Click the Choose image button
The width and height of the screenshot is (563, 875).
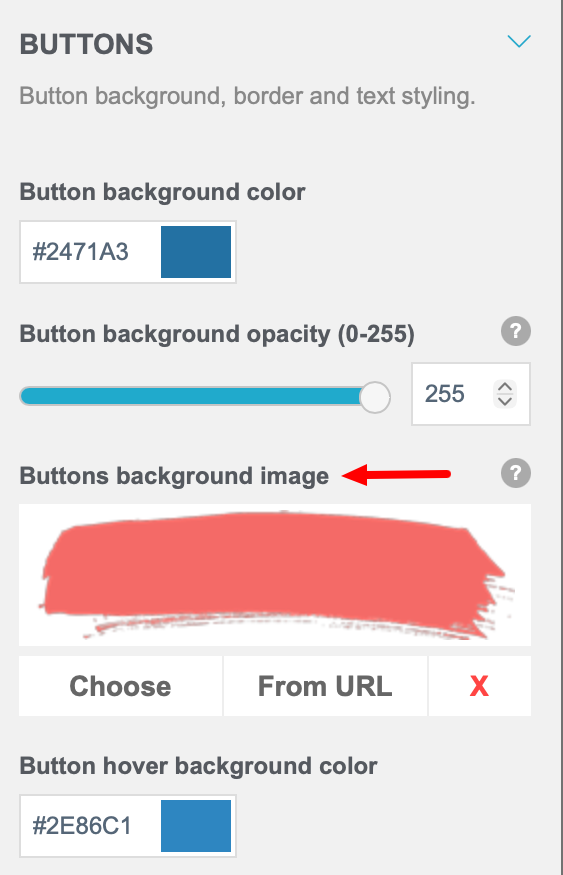click(121, 686)
